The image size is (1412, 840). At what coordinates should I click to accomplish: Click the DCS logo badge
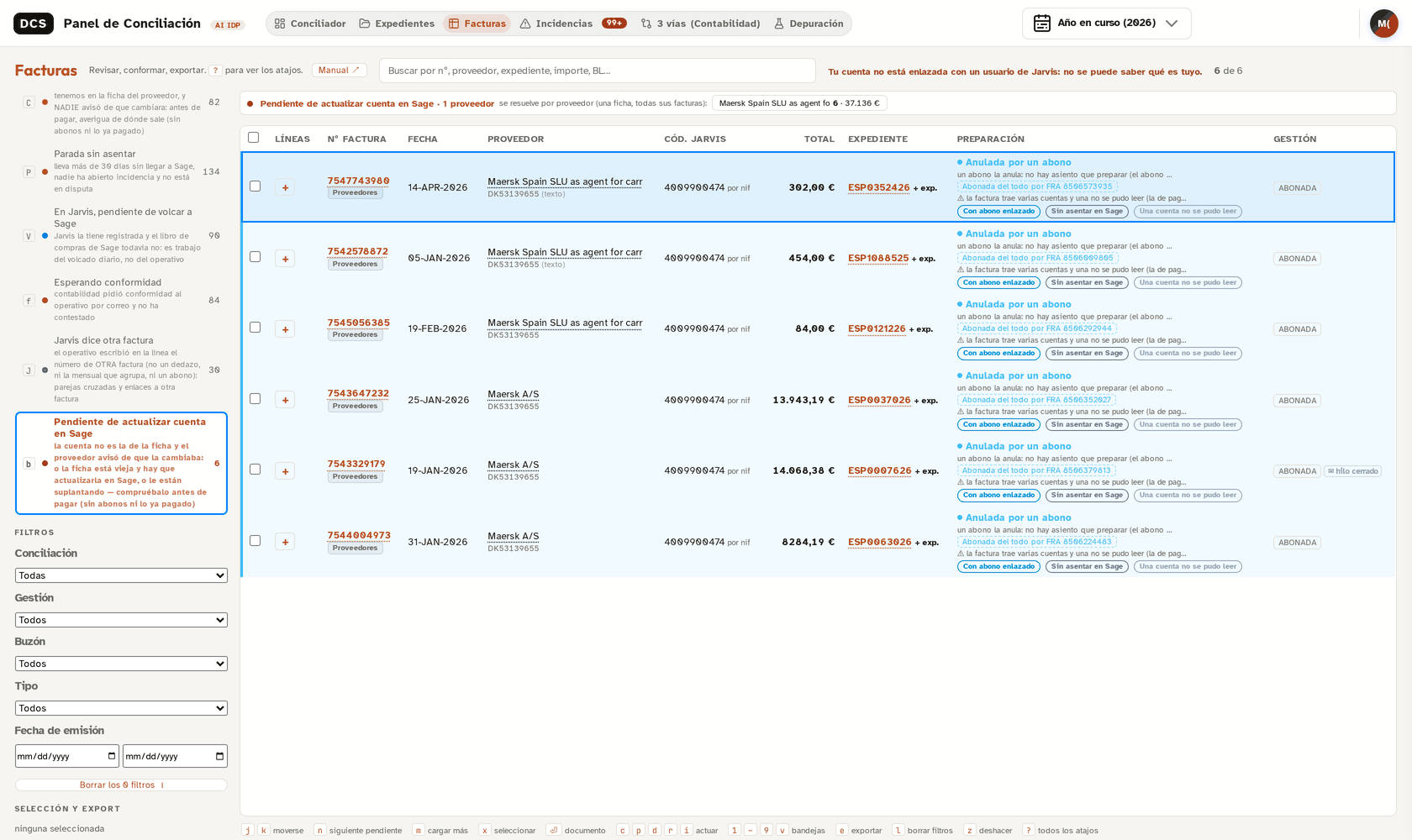point(34,24)
